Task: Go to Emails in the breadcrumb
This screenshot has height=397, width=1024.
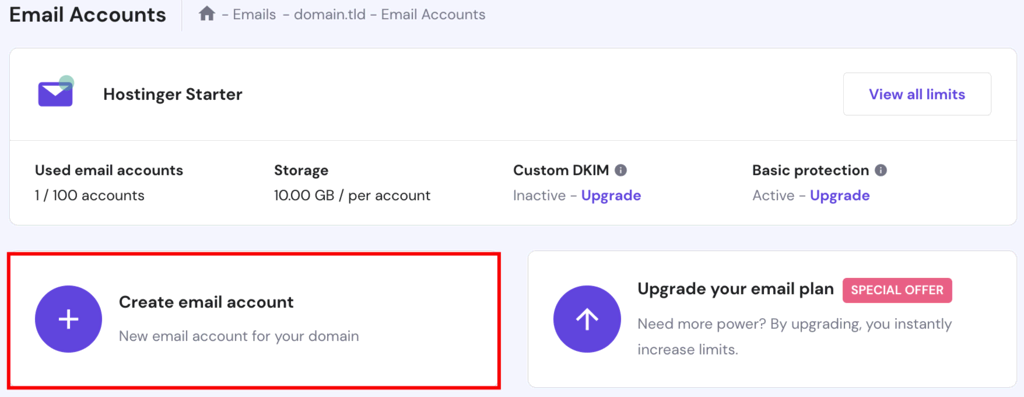Action: click(x=254, y=14)
